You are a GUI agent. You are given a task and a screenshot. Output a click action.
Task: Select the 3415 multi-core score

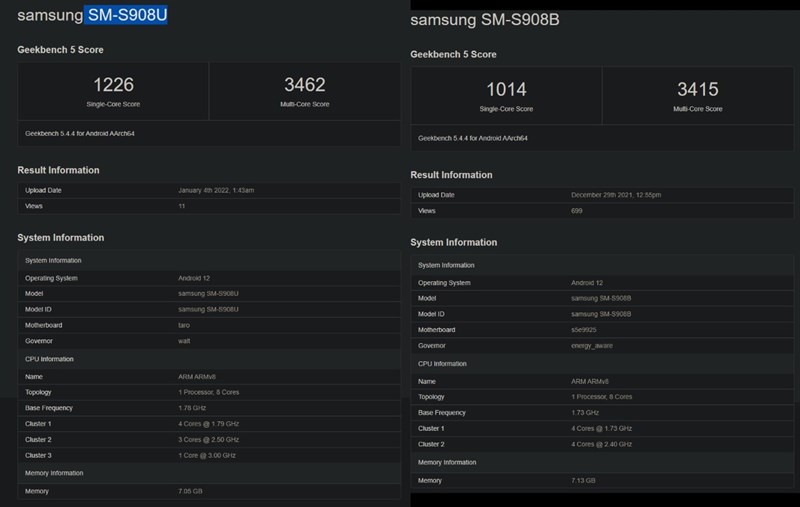(x=697, y=89)
